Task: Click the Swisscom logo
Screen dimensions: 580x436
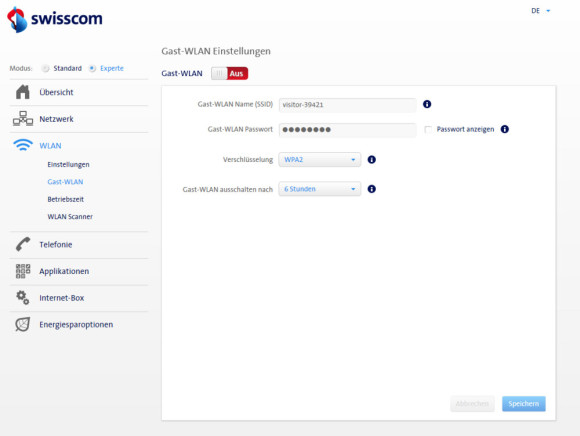Action: click(54, 19)
